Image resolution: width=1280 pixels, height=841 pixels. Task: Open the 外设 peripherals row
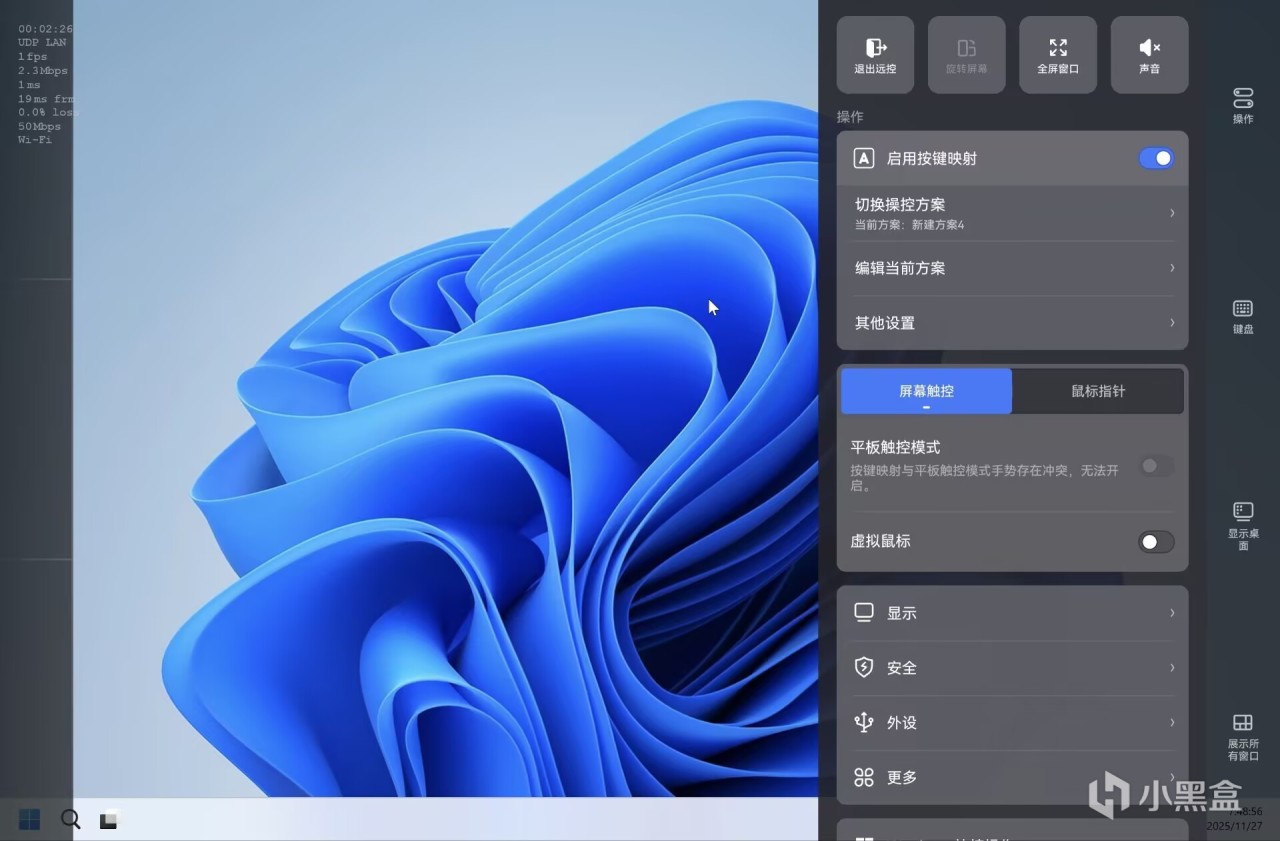click(1012, 723)
